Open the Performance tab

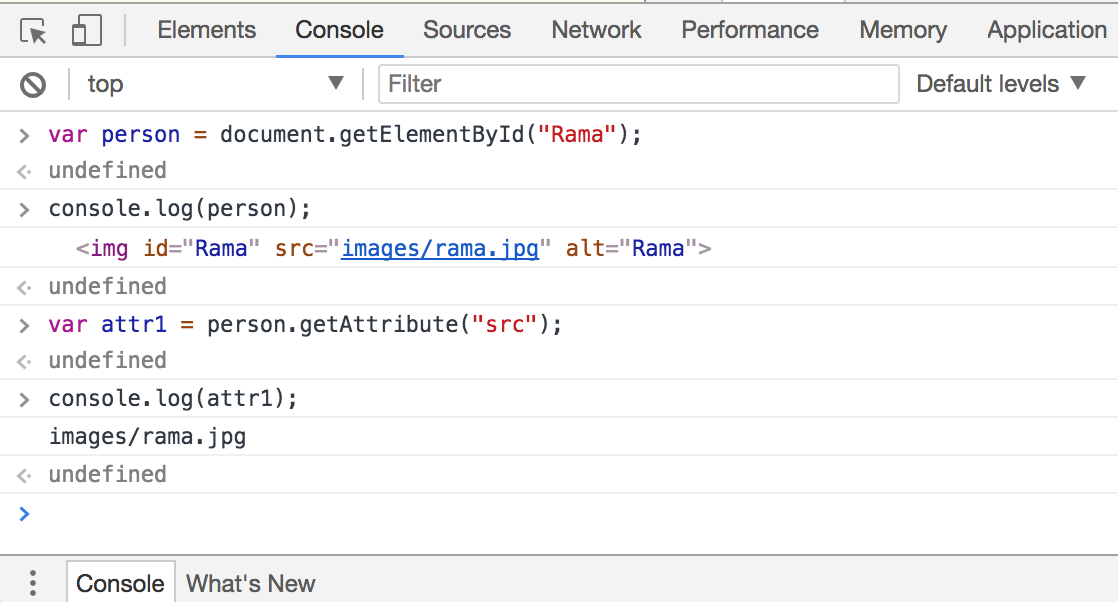[750, 30]
